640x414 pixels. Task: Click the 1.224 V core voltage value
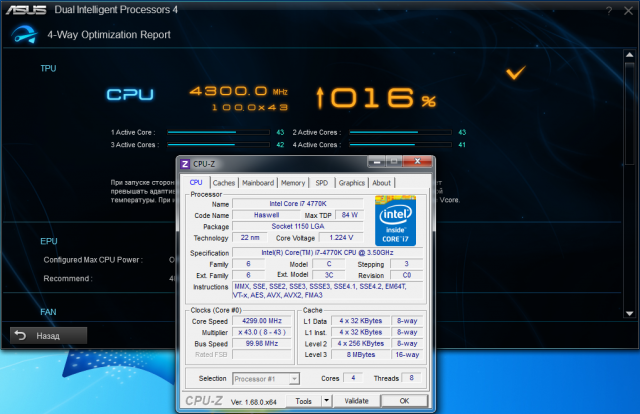click(341, 238)
